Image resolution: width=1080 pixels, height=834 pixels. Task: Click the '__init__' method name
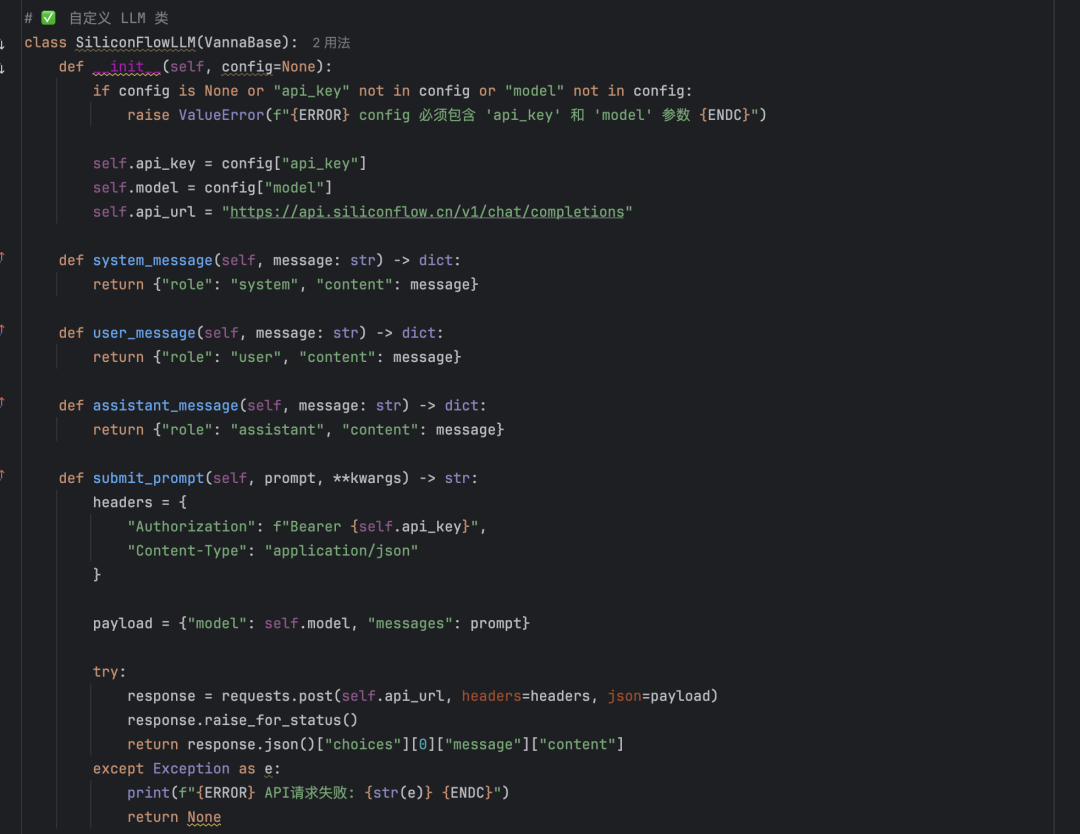coord(127,67)
